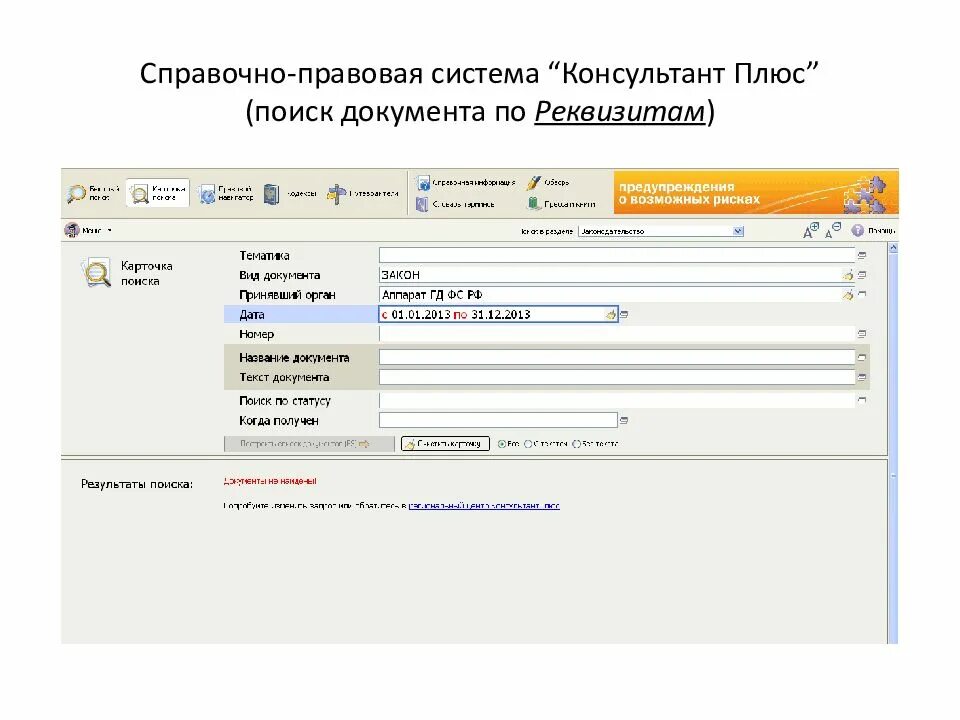Click the Текст документа input field

pyautogui.click(x=617, y=378)
